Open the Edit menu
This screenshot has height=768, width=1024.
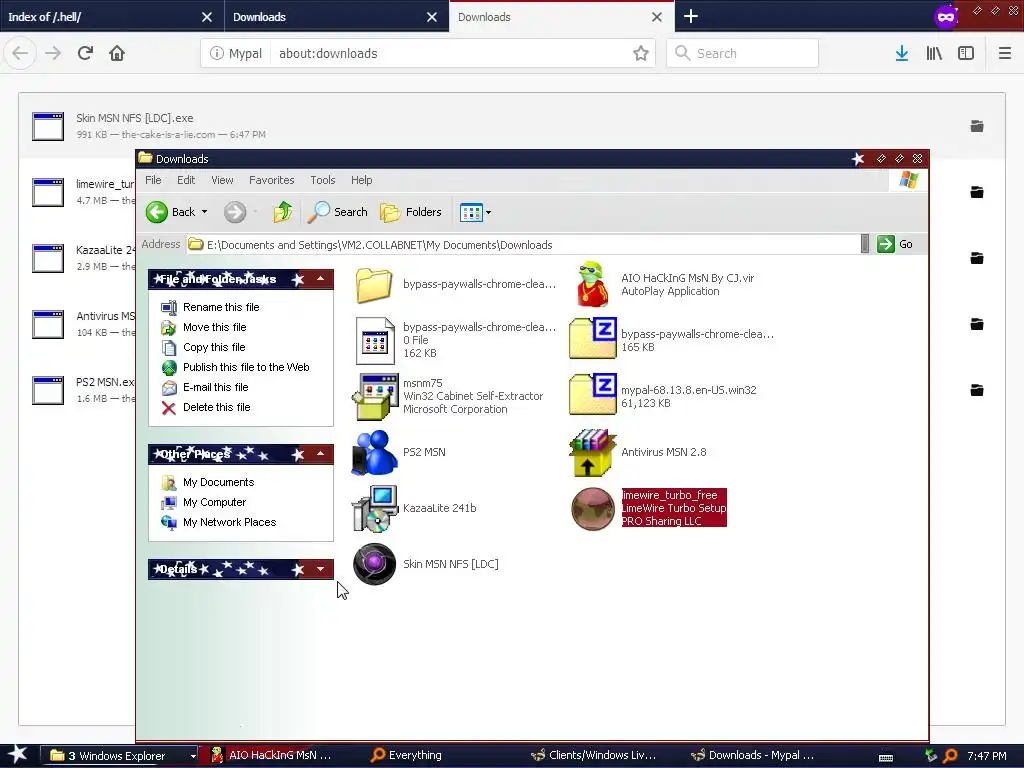tap(186, 180)
